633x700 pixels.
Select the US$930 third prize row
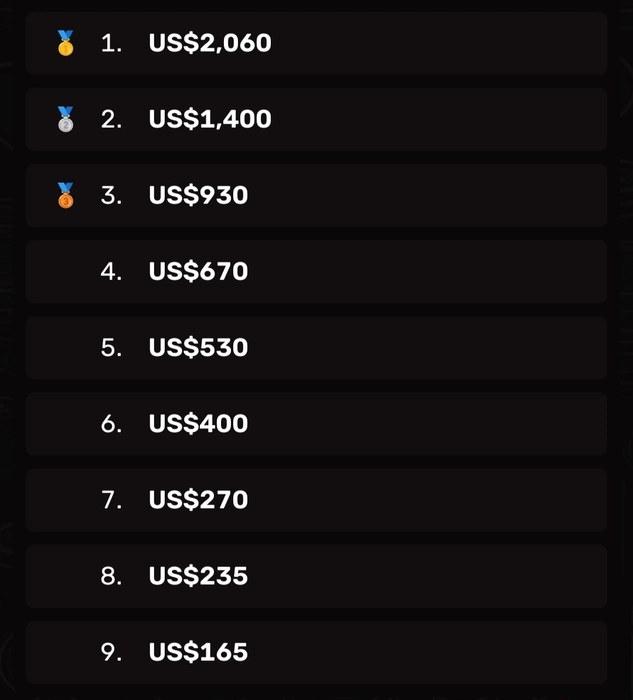pos(316,196)
